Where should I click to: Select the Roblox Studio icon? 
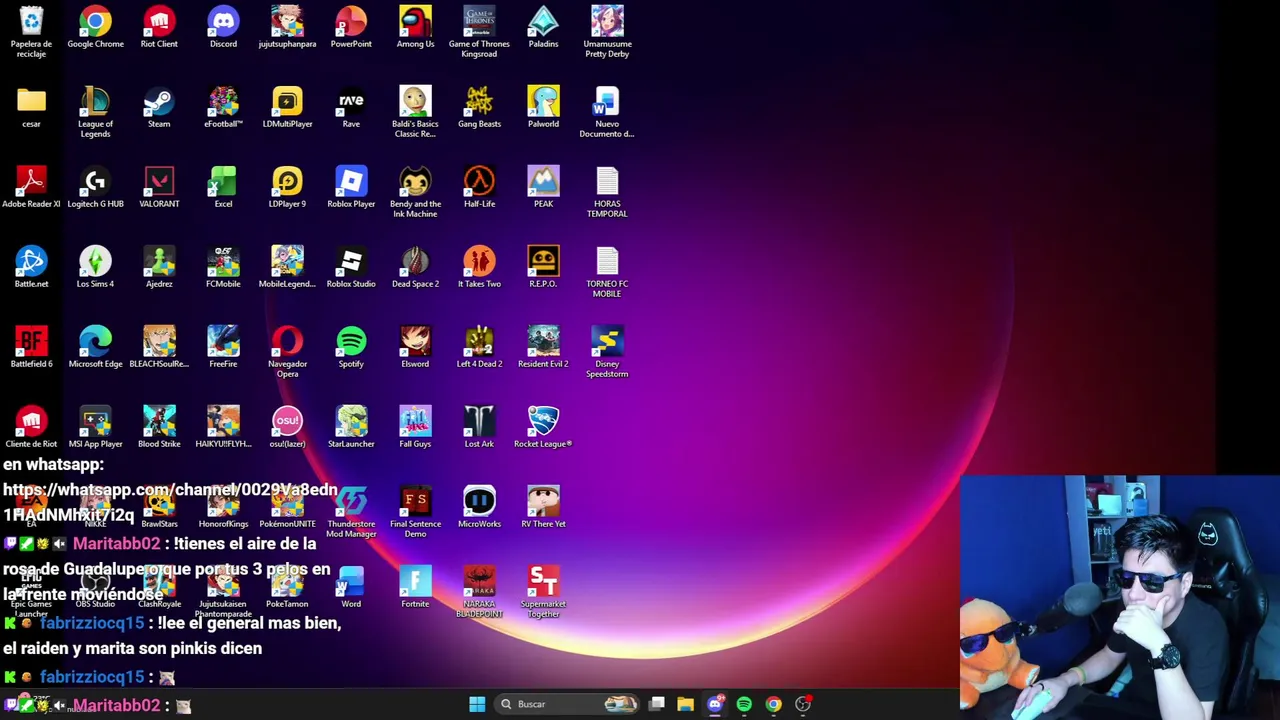351,268
